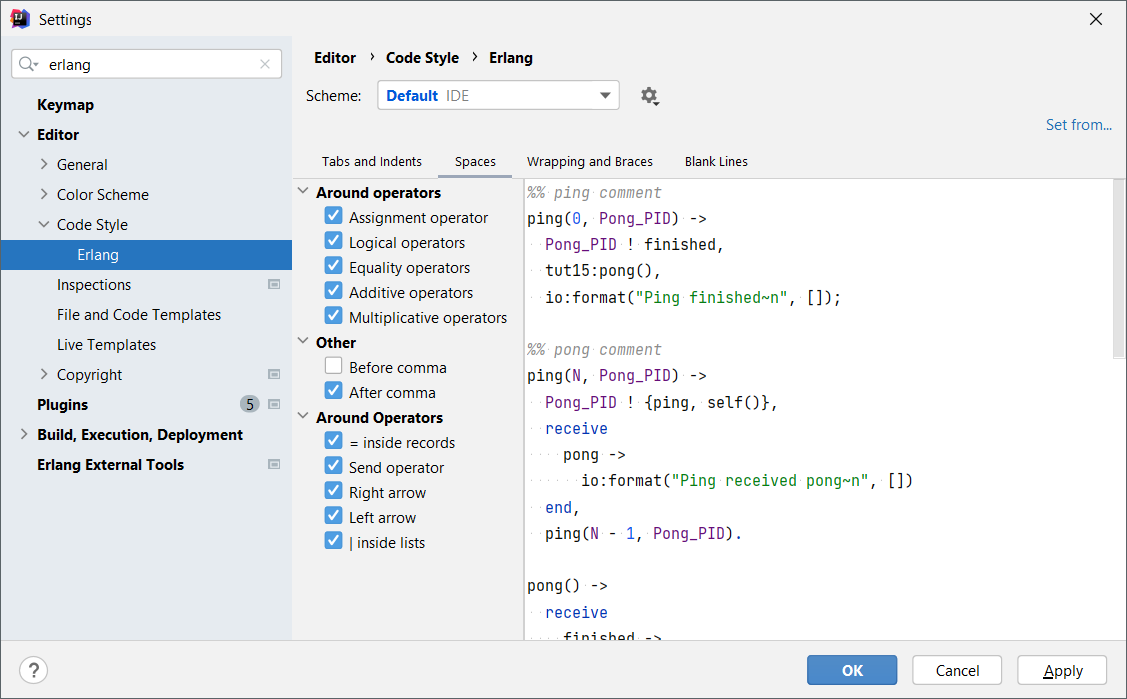Toggle the Multiplicative operators checkbox
This screenshot has height=699, width=1127.
[334, 315]
